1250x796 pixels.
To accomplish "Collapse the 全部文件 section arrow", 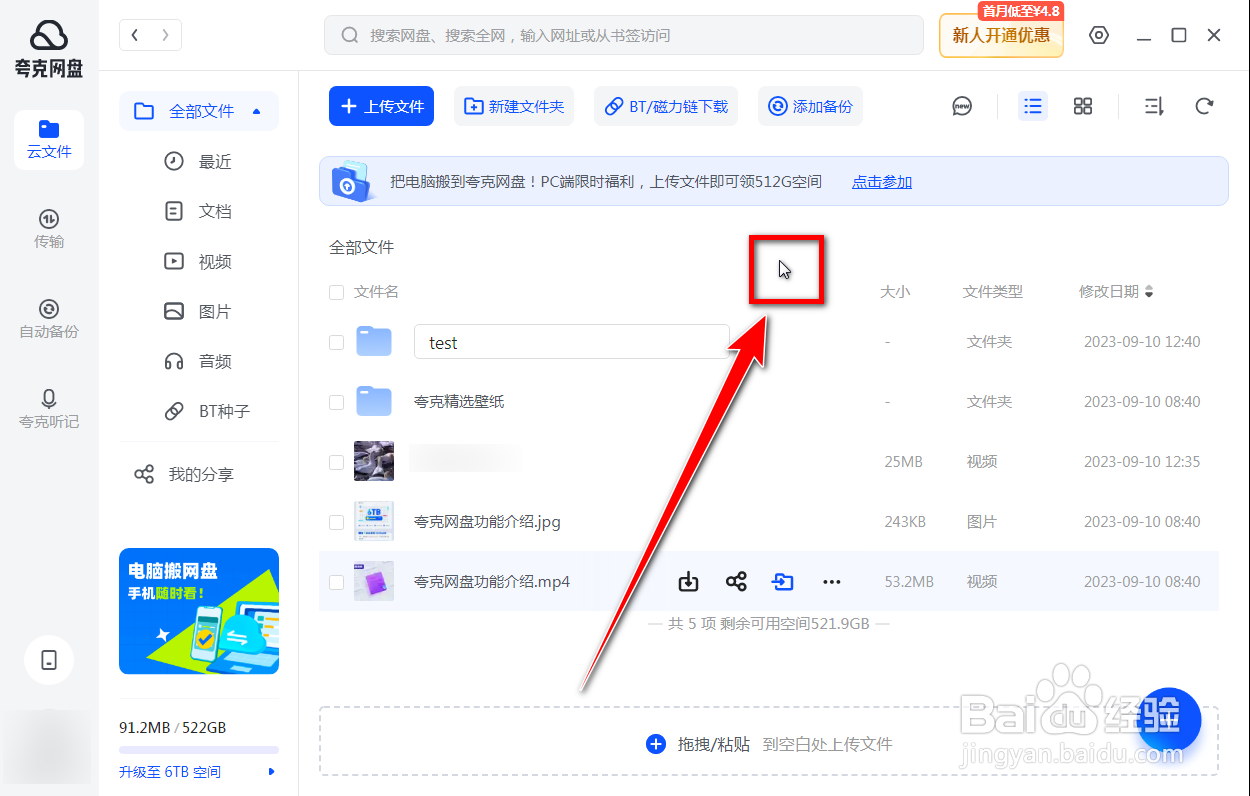I will (x=256, y=111).
